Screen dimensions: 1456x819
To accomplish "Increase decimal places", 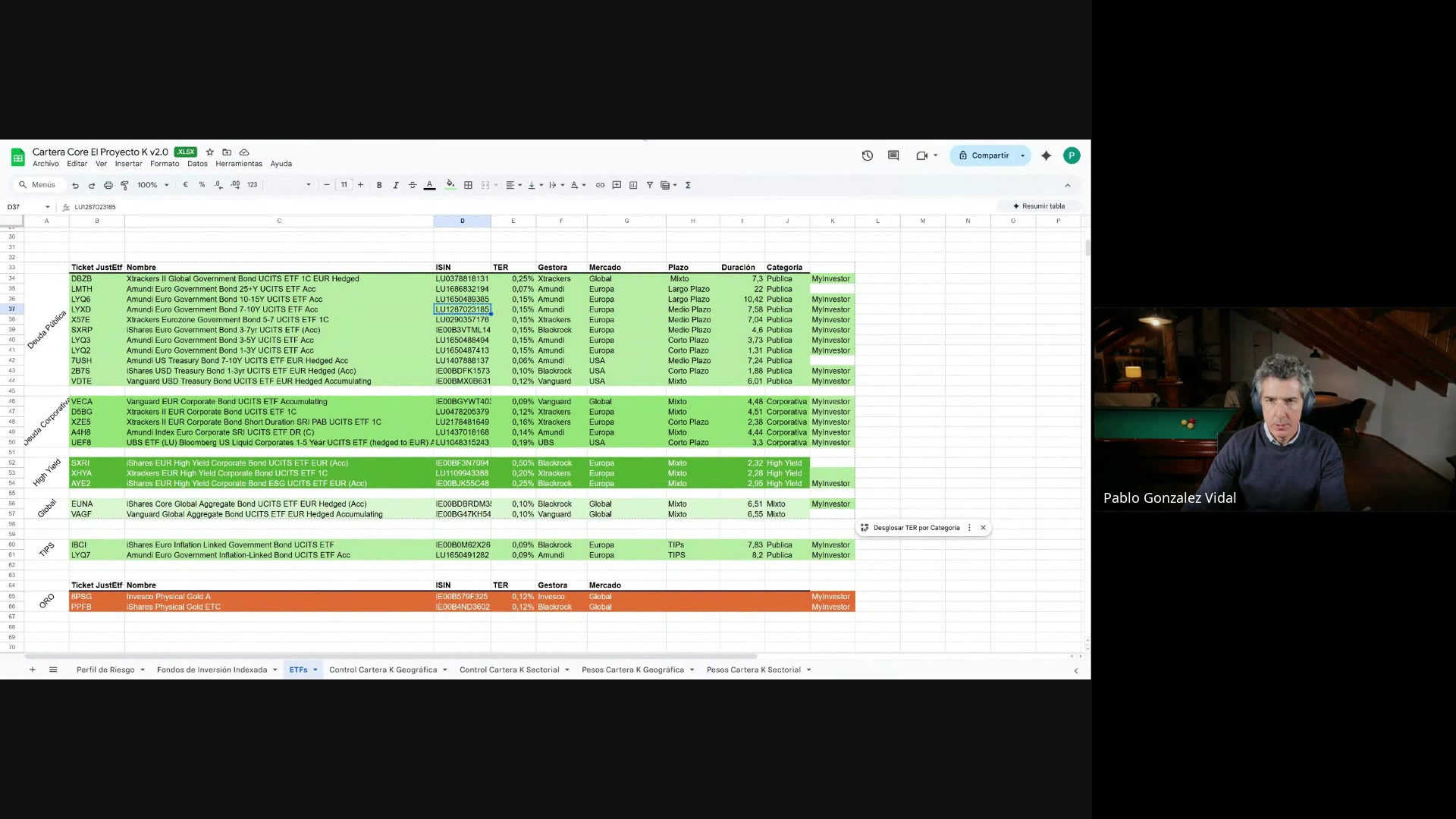I will 235,185.
